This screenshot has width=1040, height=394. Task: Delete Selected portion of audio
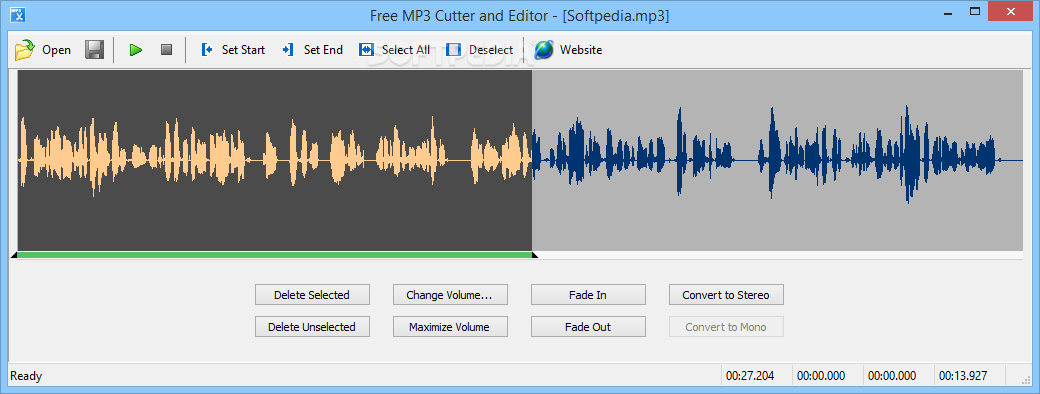click(x=312, y=295)
